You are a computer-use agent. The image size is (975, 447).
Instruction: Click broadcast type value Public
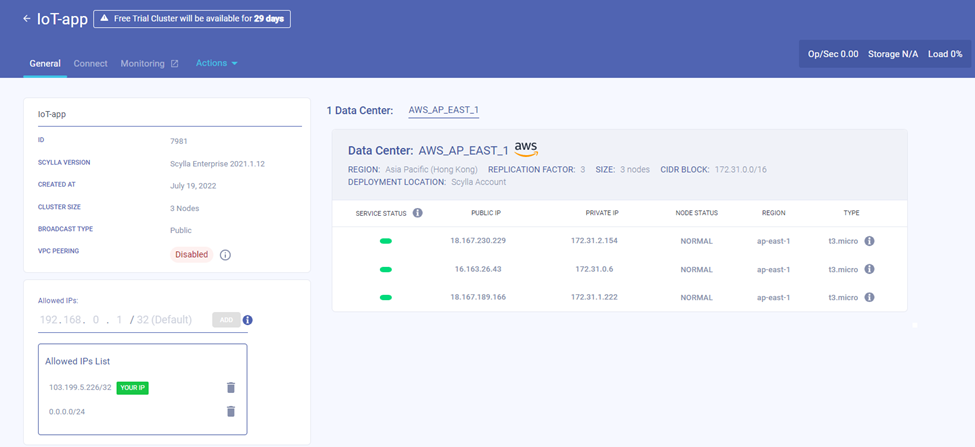180,230
